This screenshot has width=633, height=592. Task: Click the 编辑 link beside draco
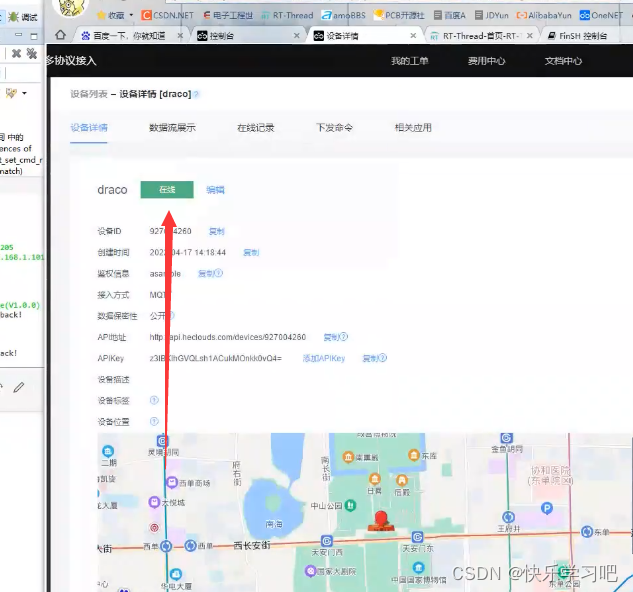(215, 190)
